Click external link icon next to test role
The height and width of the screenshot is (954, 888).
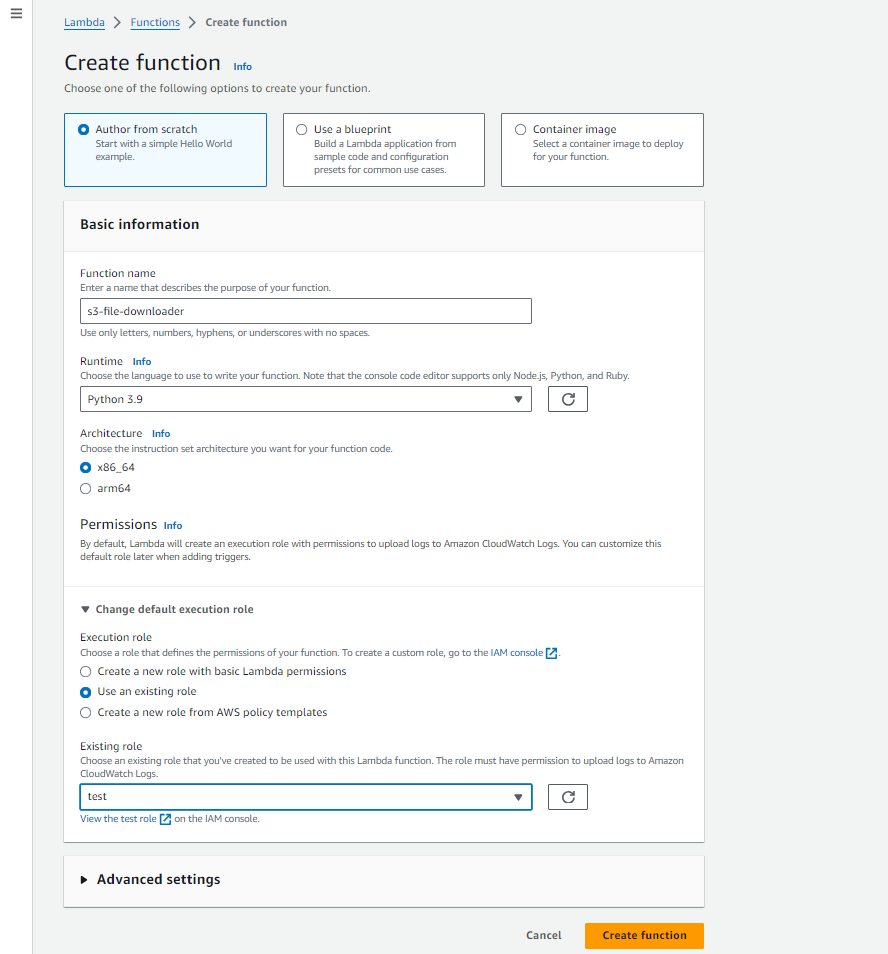(x=166, y=819)
